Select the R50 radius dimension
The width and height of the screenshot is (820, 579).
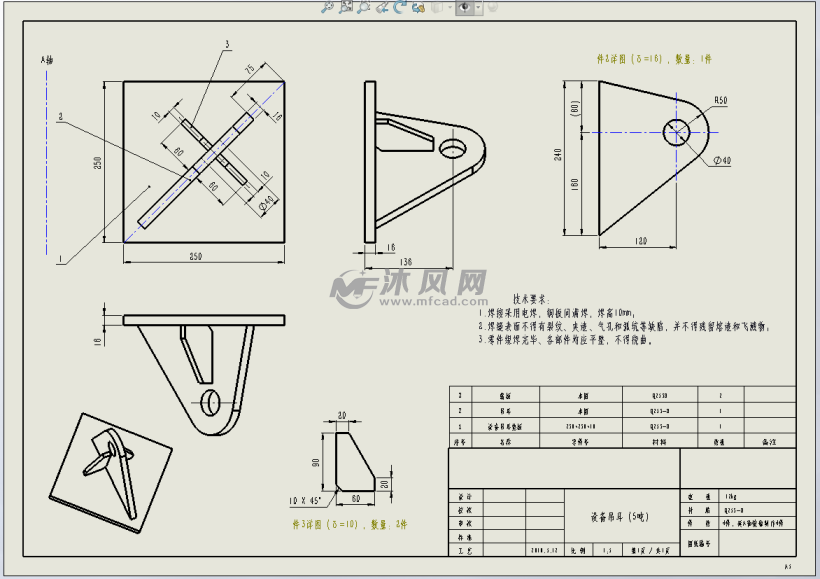[x=720, y=100]
